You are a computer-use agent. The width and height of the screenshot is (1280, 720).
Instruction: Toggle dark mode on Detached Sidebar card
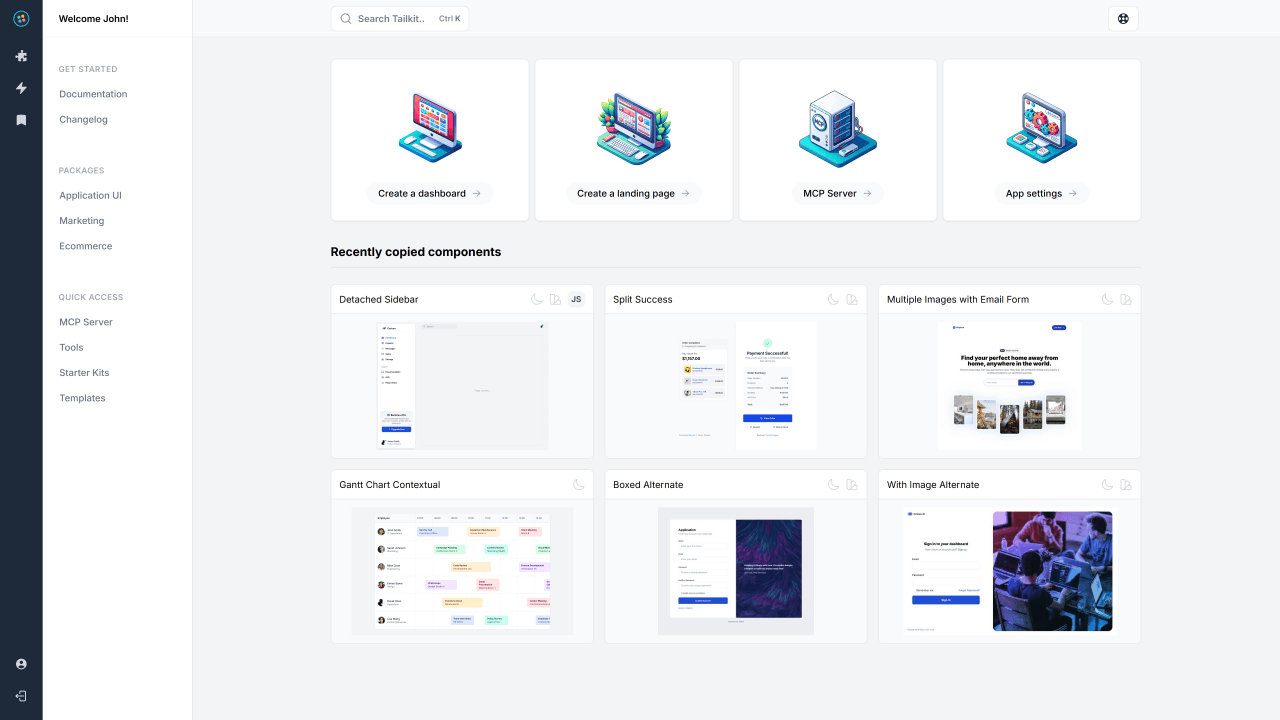[x=537, y=299]
